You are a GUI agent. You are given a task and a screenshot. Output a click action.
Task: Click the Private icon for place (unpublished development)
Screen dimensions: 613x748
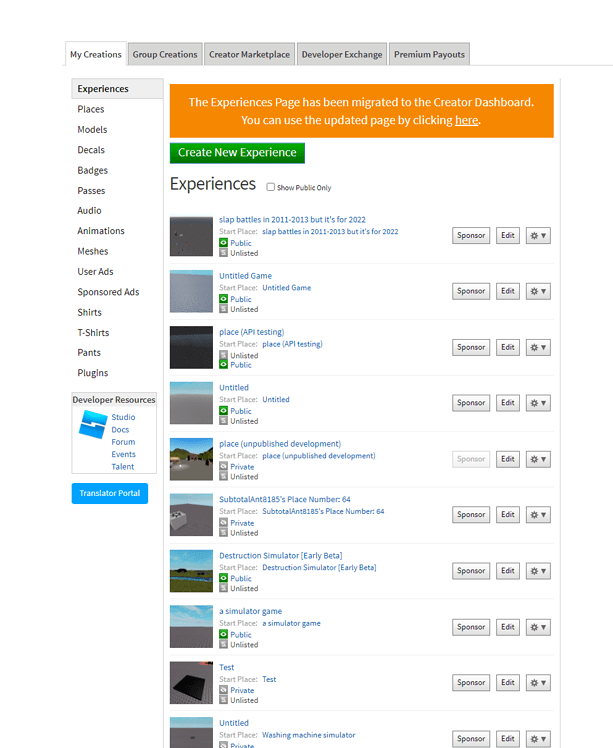click(x=223, y=467)
